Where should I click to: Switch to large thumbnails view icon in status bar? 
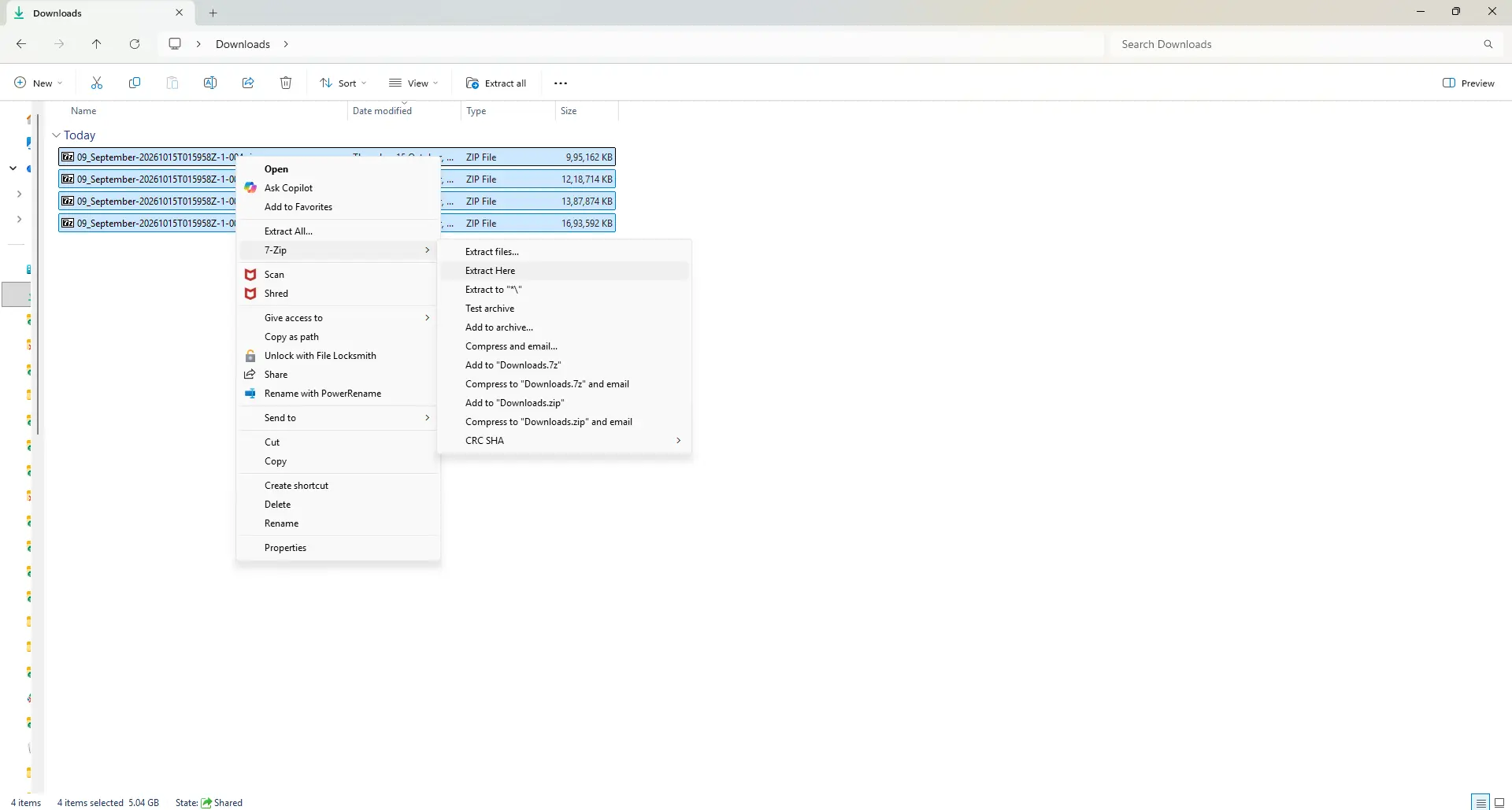coord(1499,802)
